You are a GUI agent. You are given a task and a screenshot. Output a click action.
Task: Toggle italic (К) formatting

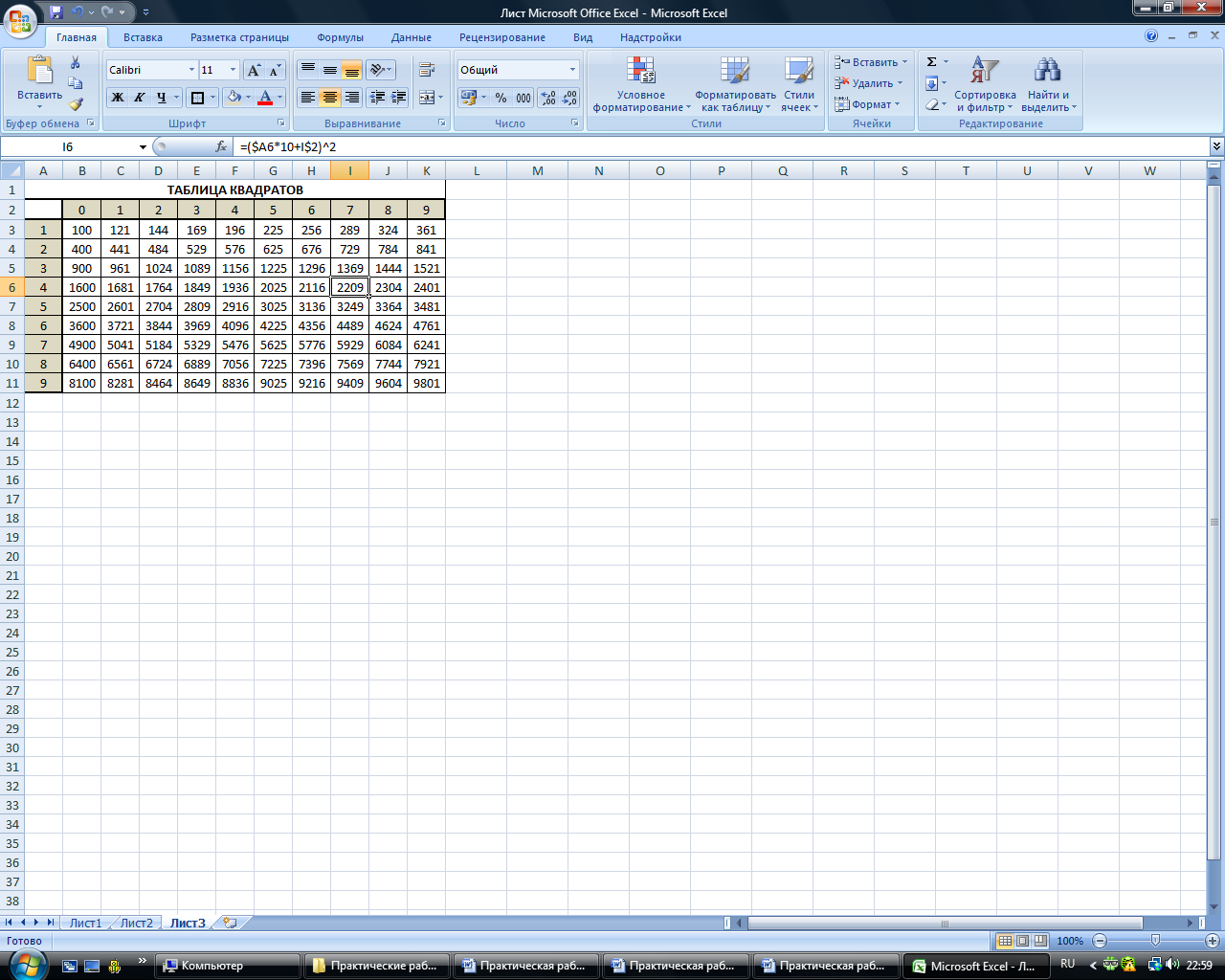click(140, 98)
